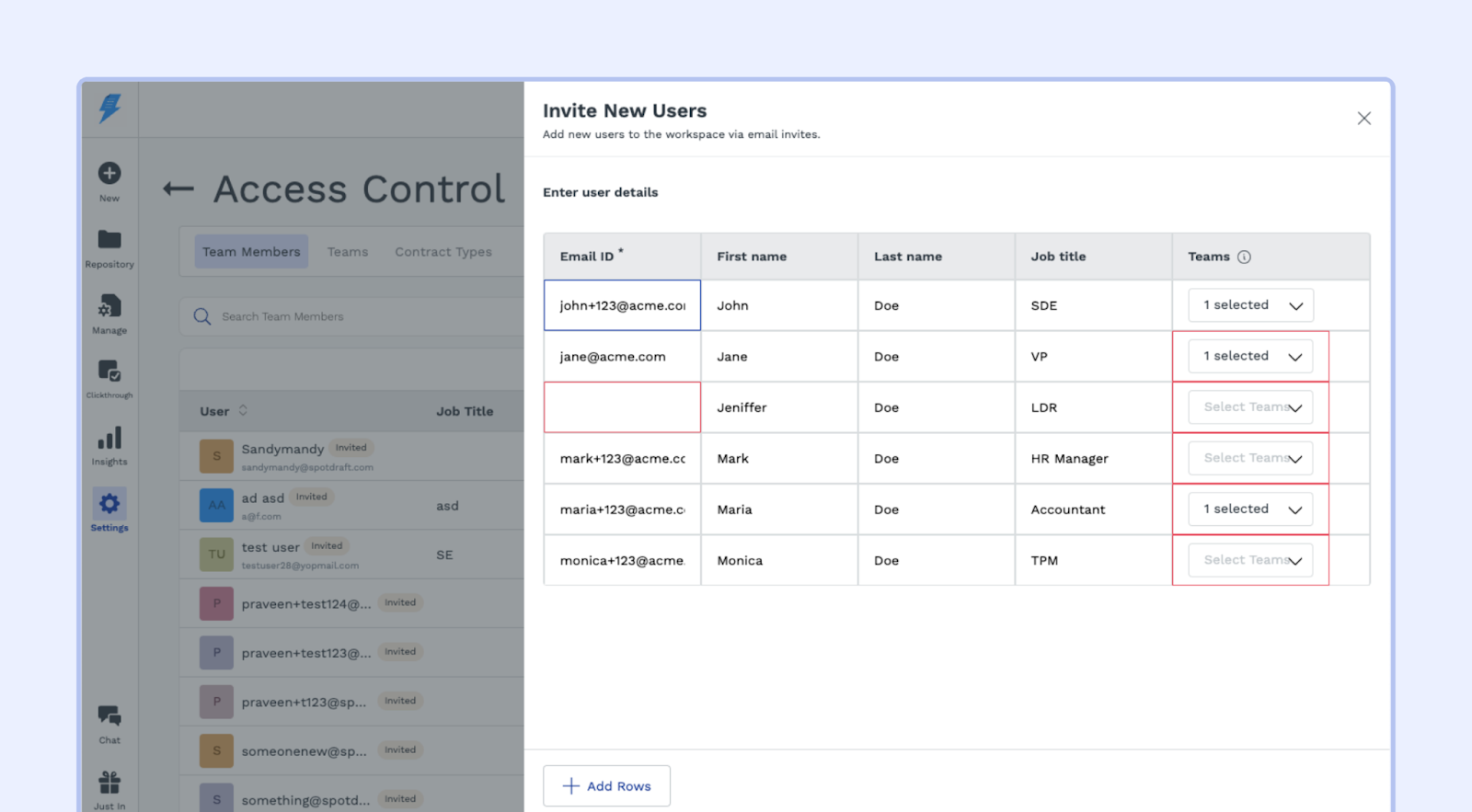
Task: Switch to the Teams tab
Action: [347, 252]
